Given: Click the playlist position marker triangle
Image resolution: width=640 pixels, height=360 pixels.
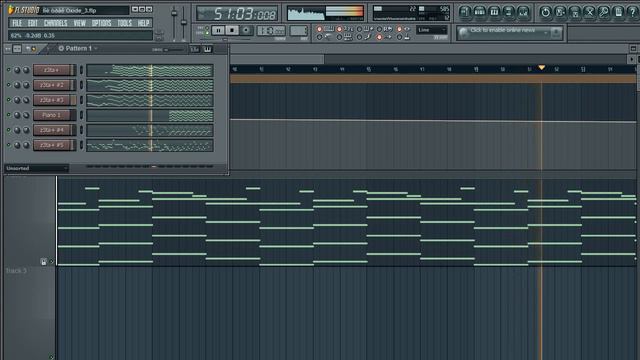Looking at the screenshot, I should [x=542, y=68].
